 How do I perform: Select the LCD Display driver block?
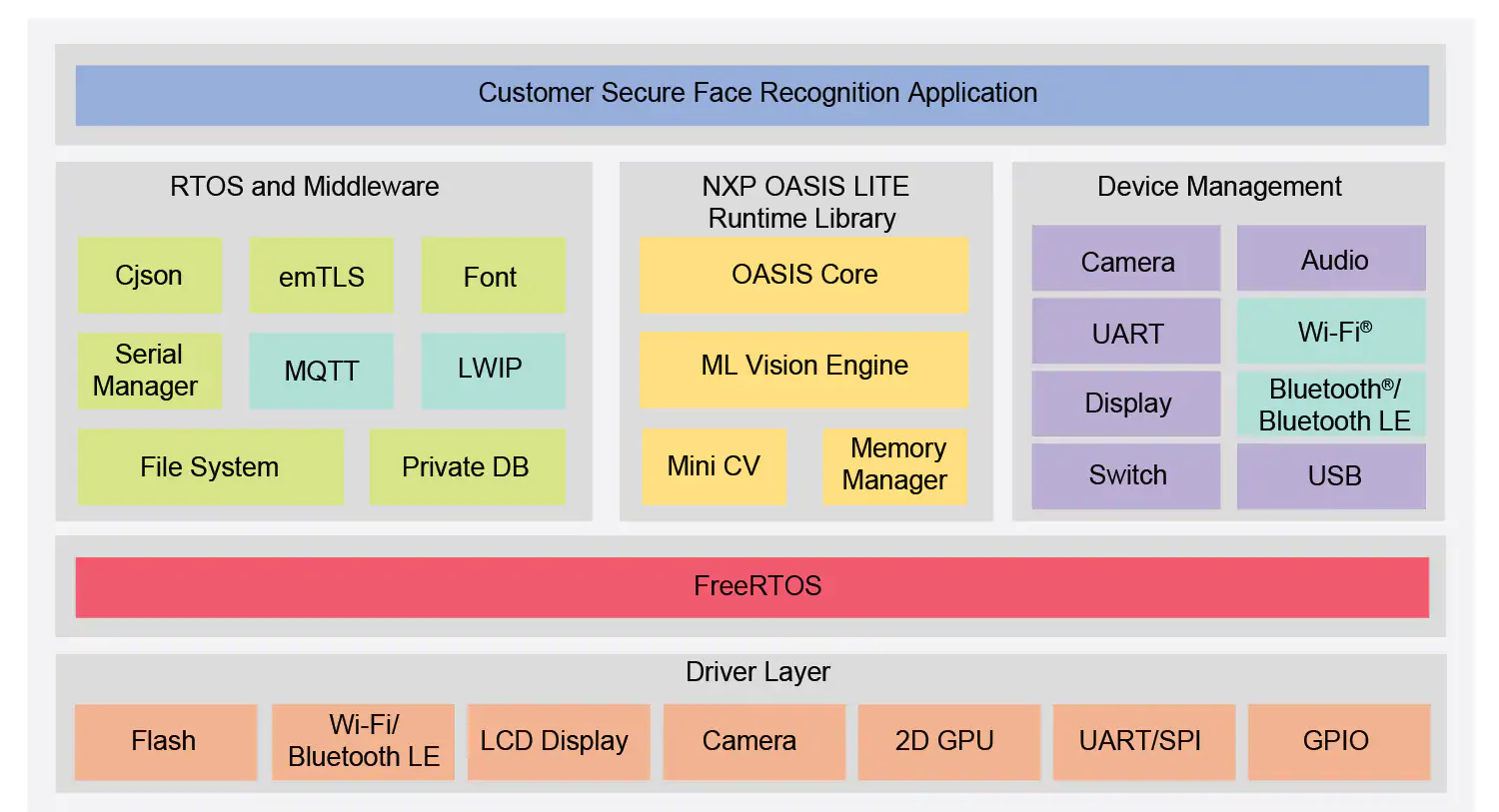tap(559, 742)
